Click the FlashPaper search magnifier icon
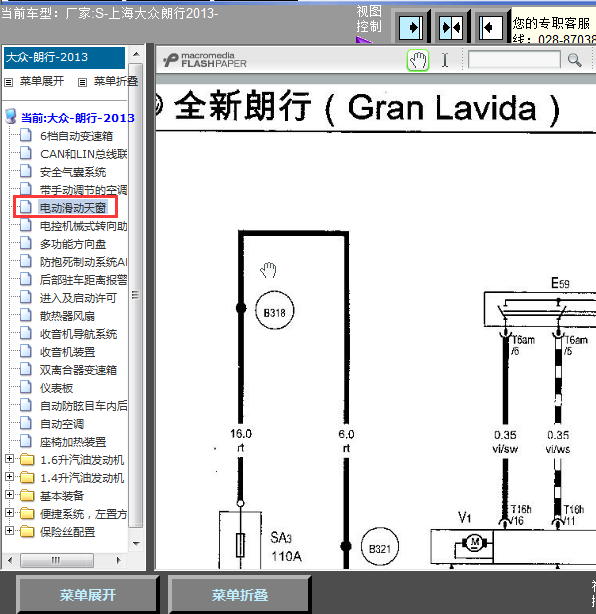The image size is (596, 614). pyautogui.click(x=574, y=60)
